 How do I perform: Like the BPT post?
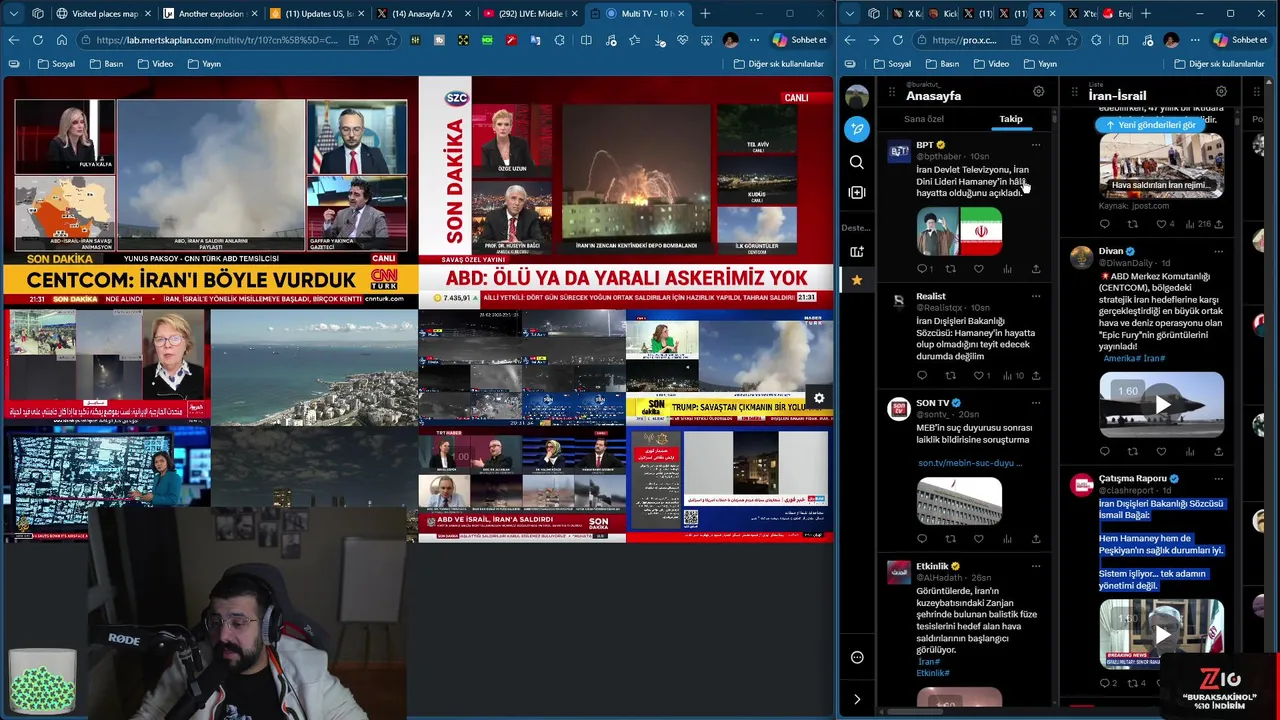(979, 268)
